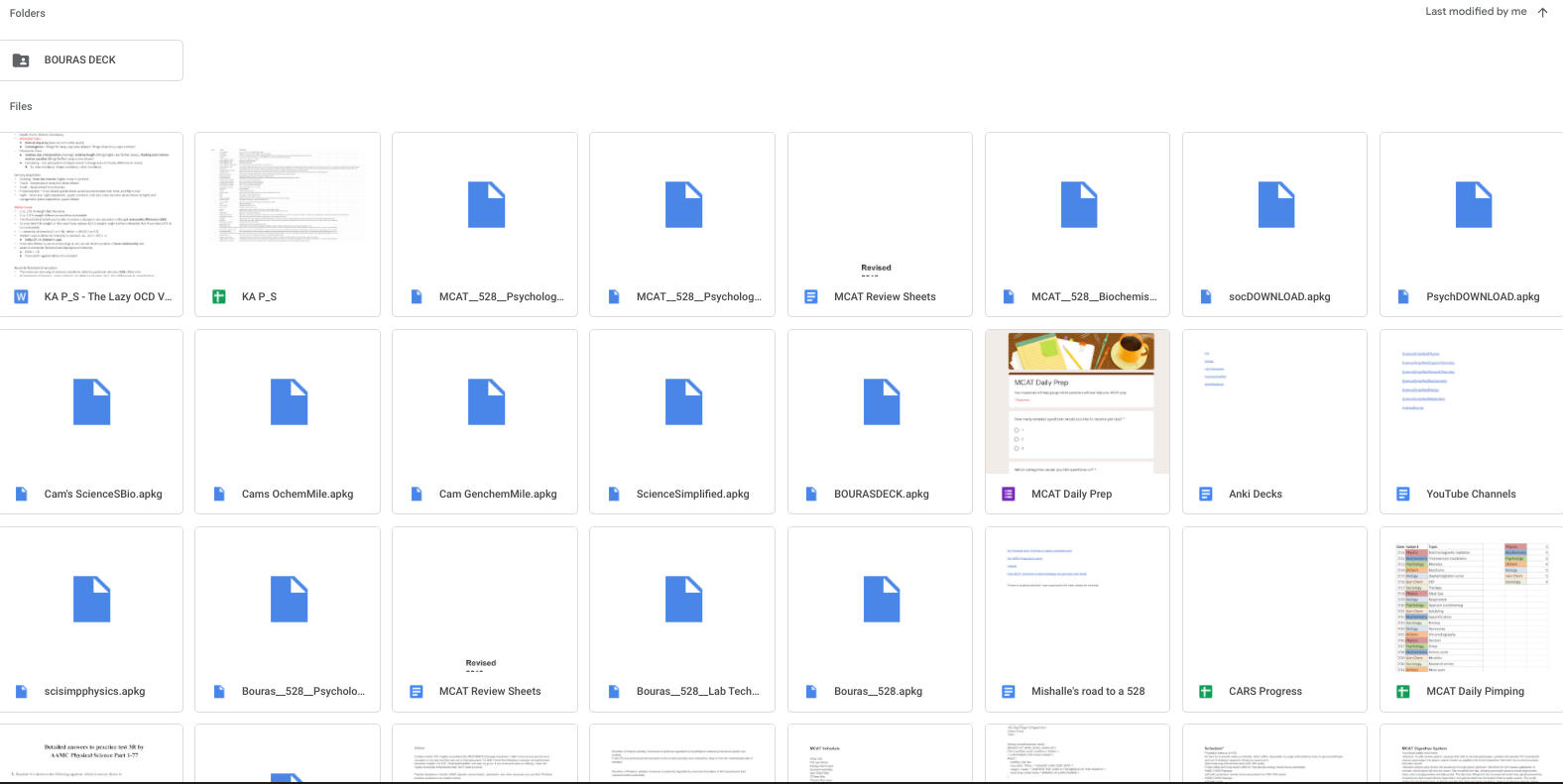
Task: Click the shared folder icon beside BOURAS DECK
Action: [21, 60]
